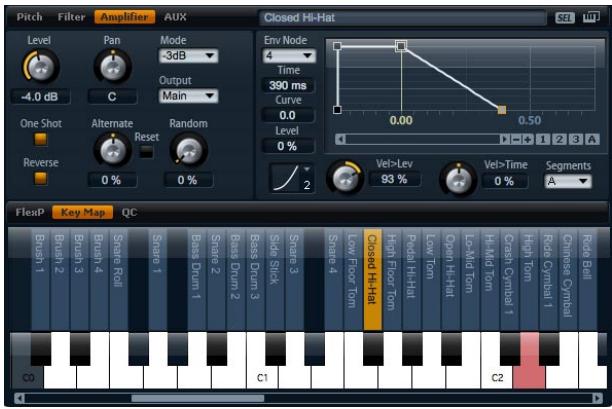Click the envelope zoom out minus button
Viewport: 612px width, 409px height.
516,139
